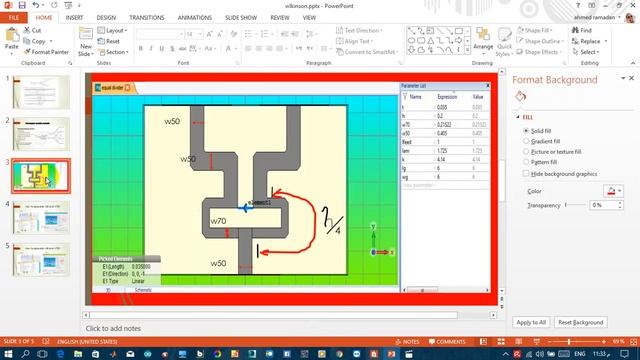The image size is (640, 360).
Task: Toggle Bold formatting
Action: (x=141, y=49)
